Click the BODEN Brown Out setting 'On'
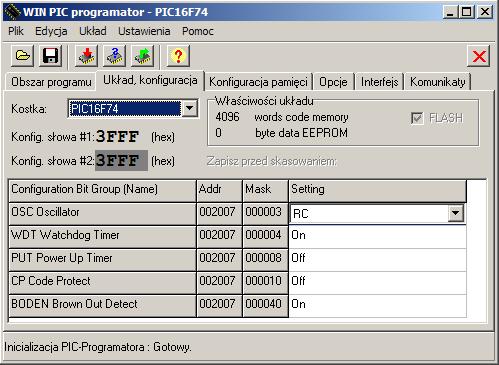 click(378, 306)
